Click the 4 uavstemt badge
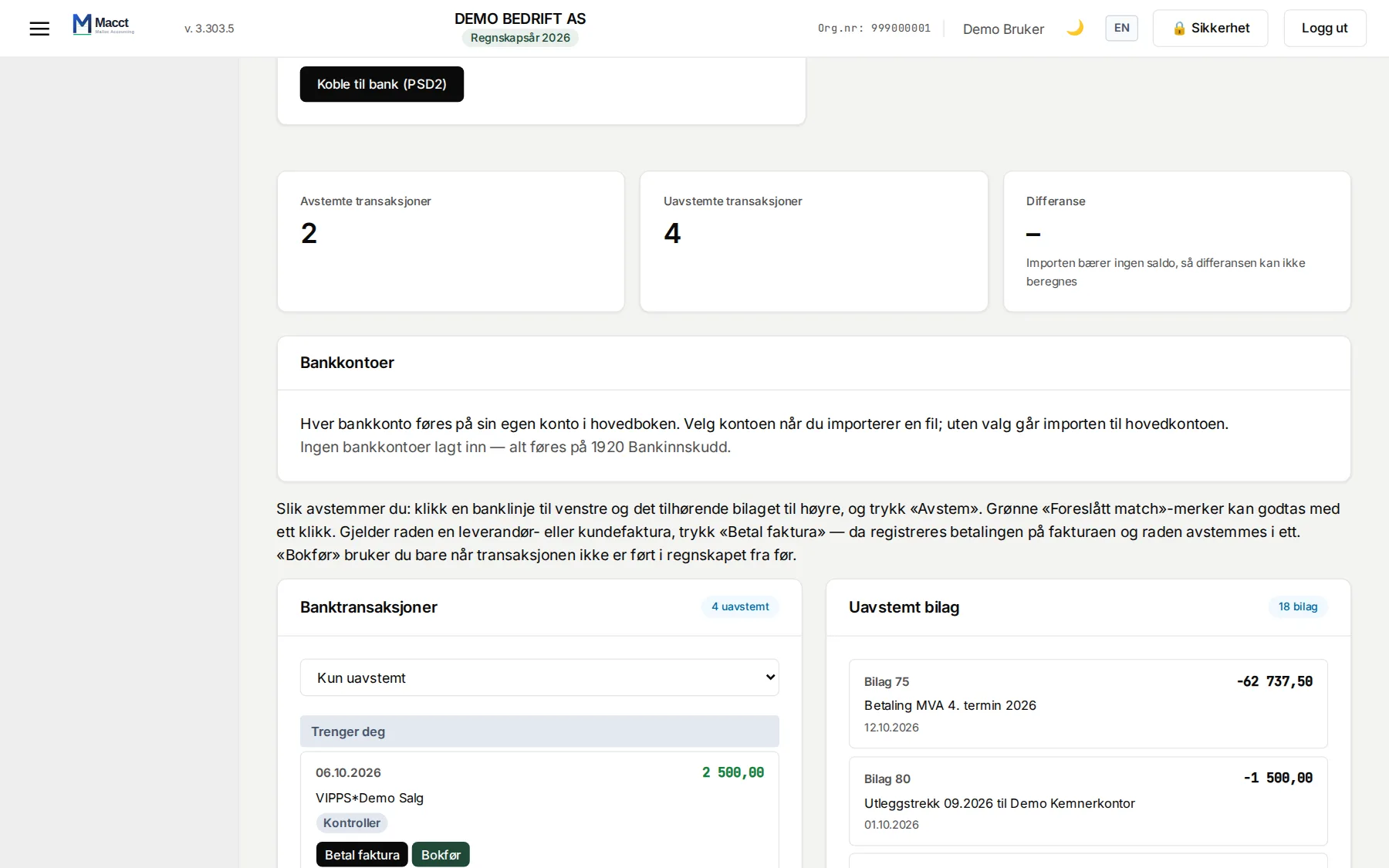This screenshot has width=1389, height=868. (x=740, y=606)
